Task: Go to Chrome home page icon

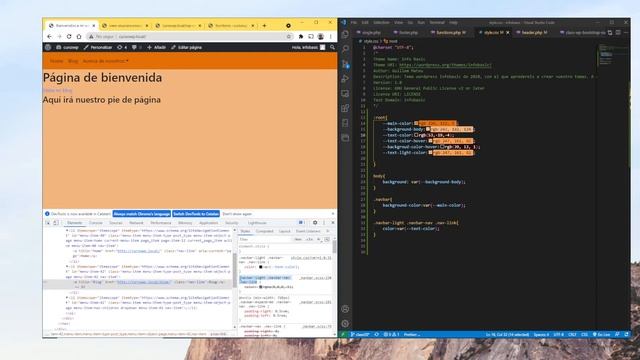Action: [79, 36]
